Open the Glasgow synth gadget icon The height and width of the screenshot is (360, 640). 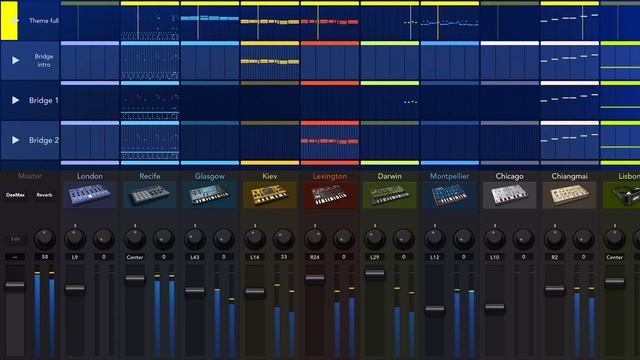click(x=209, y=194)
